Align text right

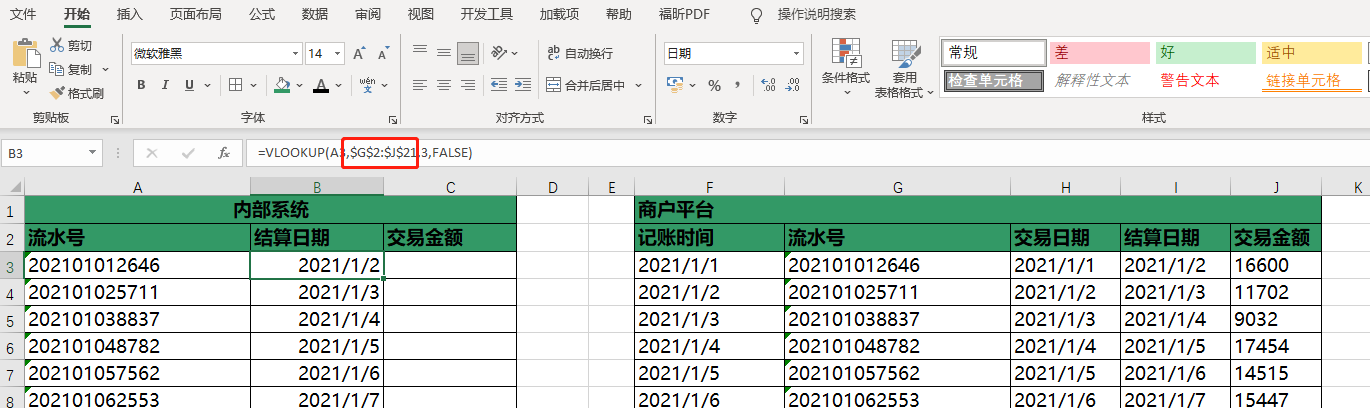[467, 85]
